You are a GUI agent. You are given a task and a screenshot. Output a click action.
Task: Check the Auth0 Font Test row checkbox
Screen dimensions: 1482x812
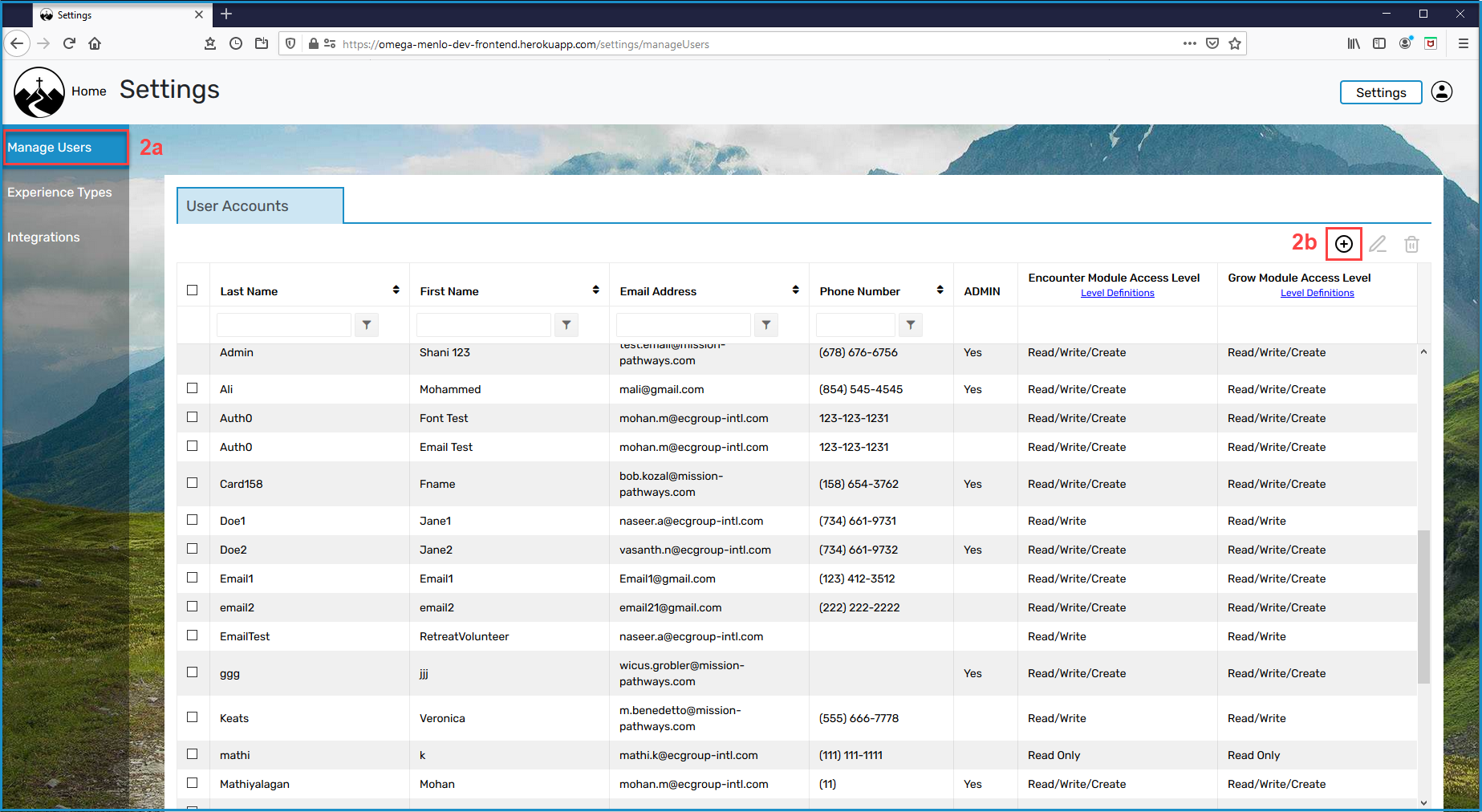(x=193, y=417)
